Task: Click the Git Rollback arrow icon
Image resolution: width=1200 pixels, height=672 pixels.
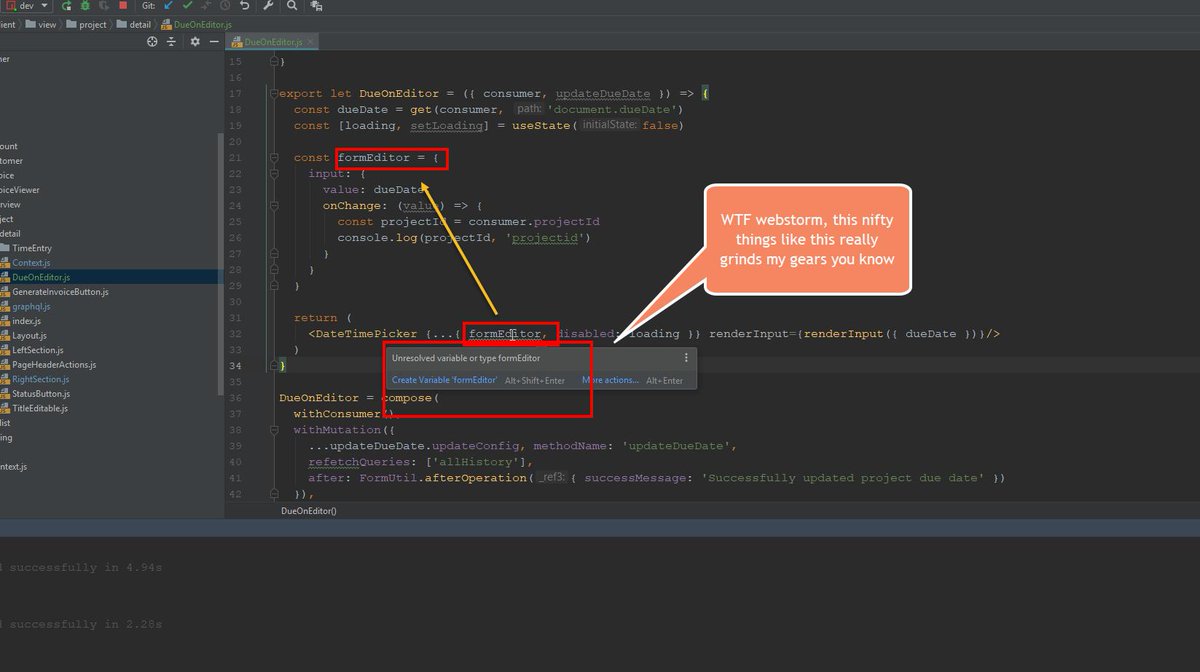Action: 245,6
